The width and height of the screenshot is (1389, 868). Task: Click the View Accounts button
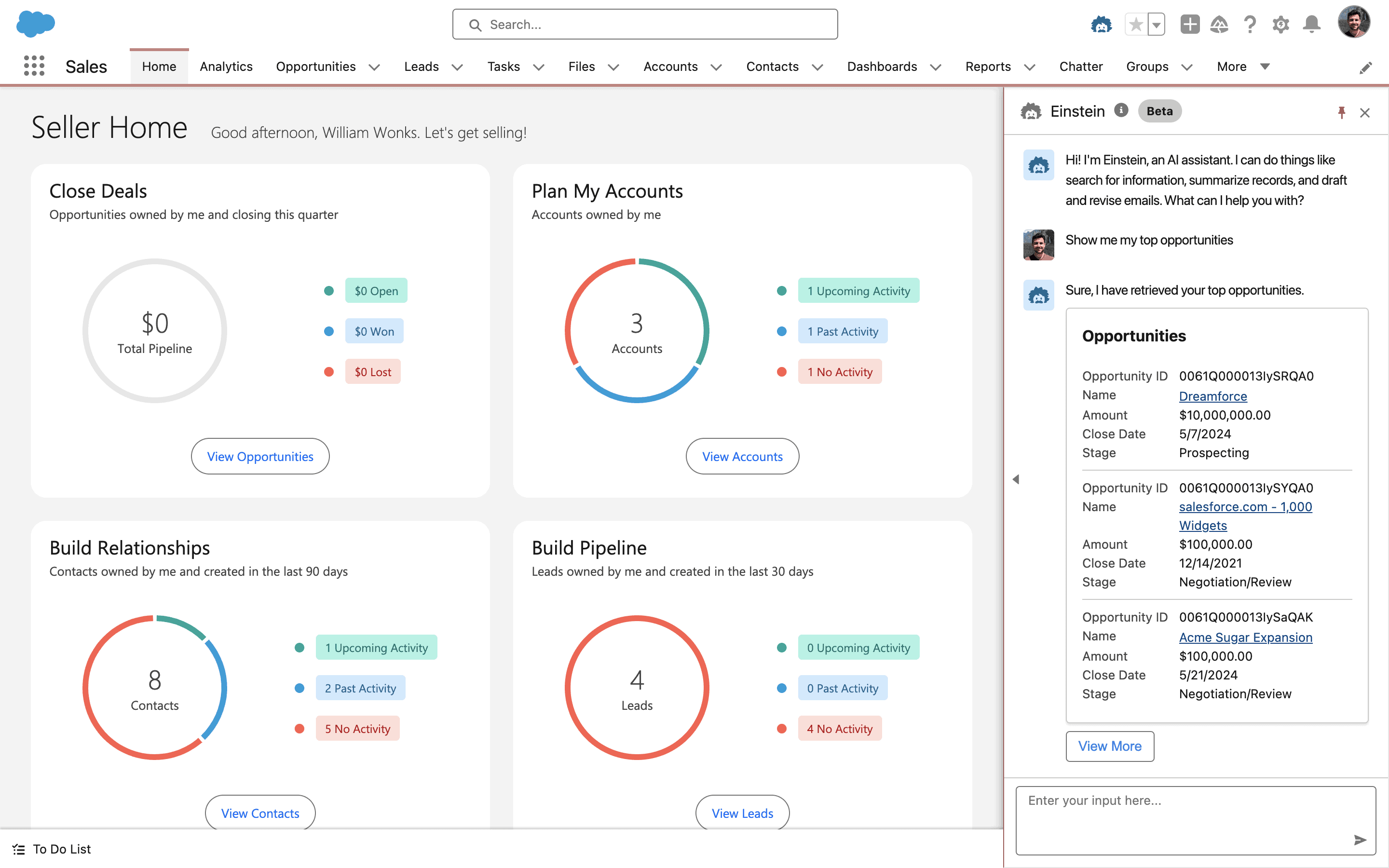[x=742, y=456]
